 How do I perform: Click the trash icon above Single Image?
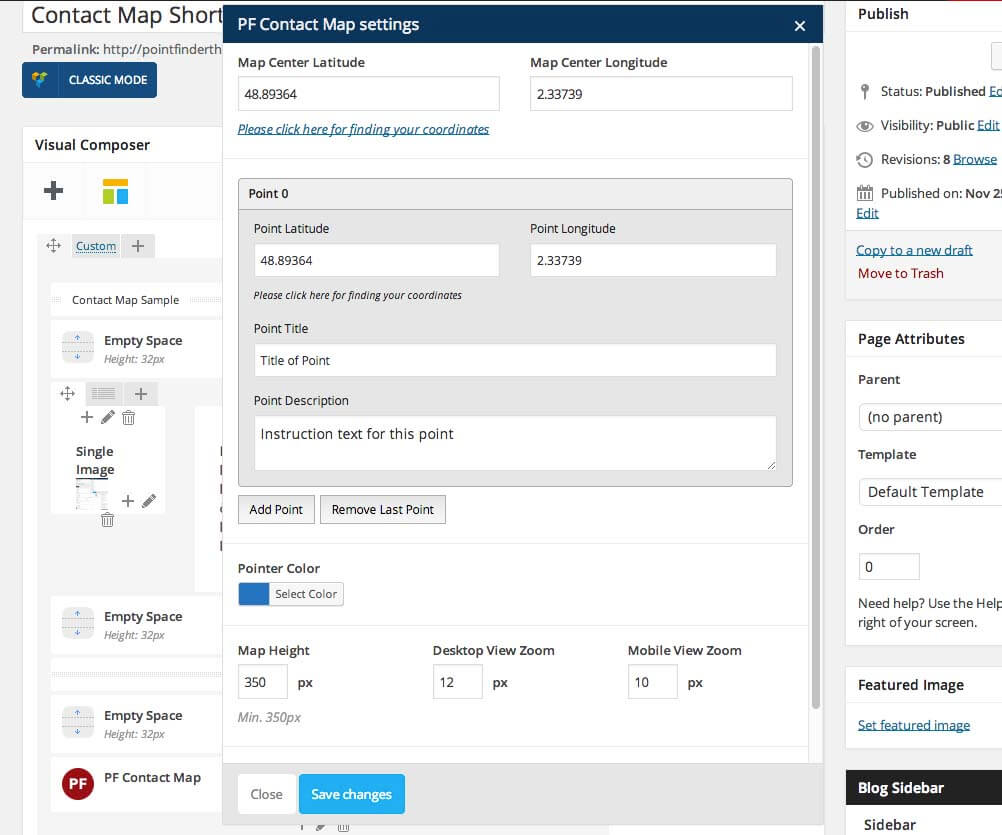click(128, 417)
